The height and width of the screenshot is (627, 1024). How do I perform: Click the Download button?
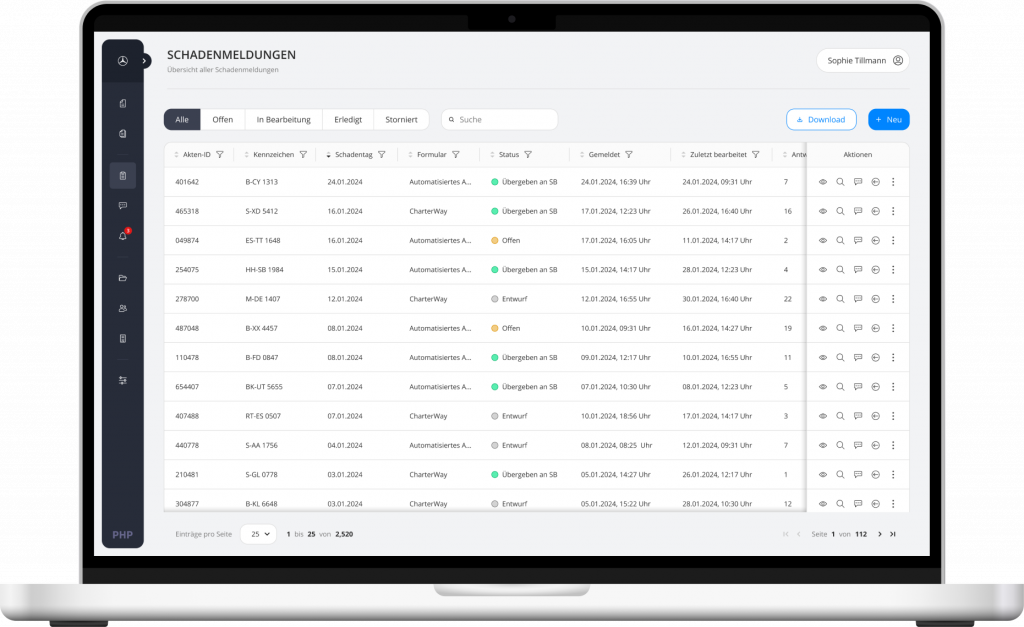(821, 120)
